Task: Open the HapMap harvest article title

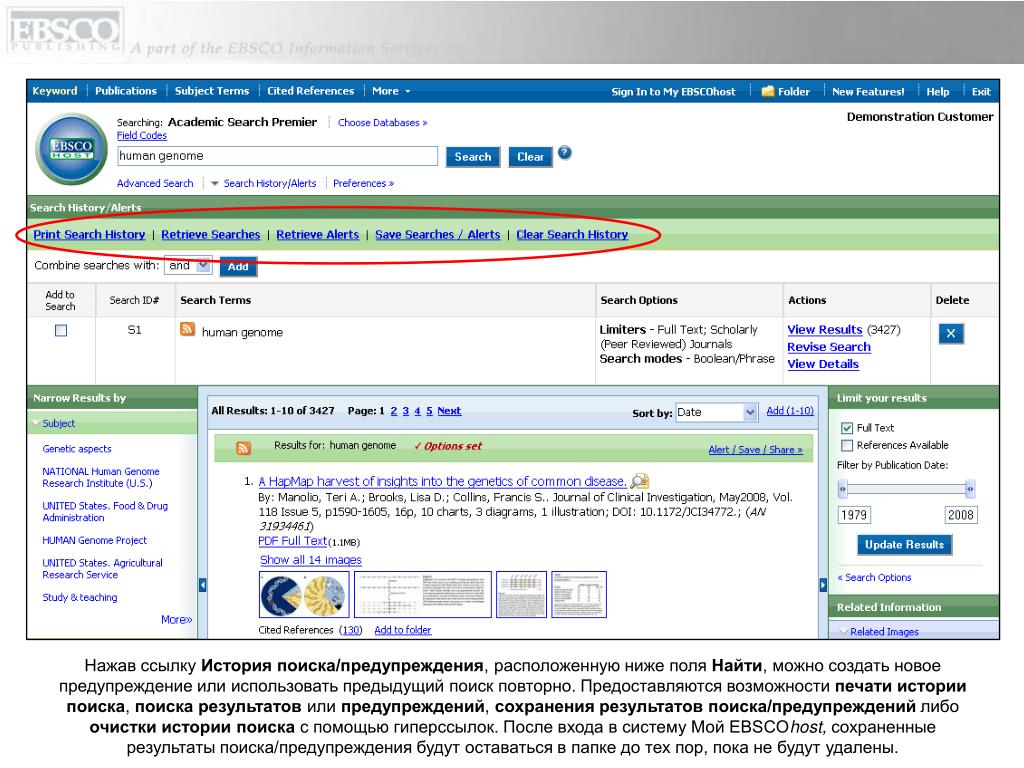Action: [442, 481]
